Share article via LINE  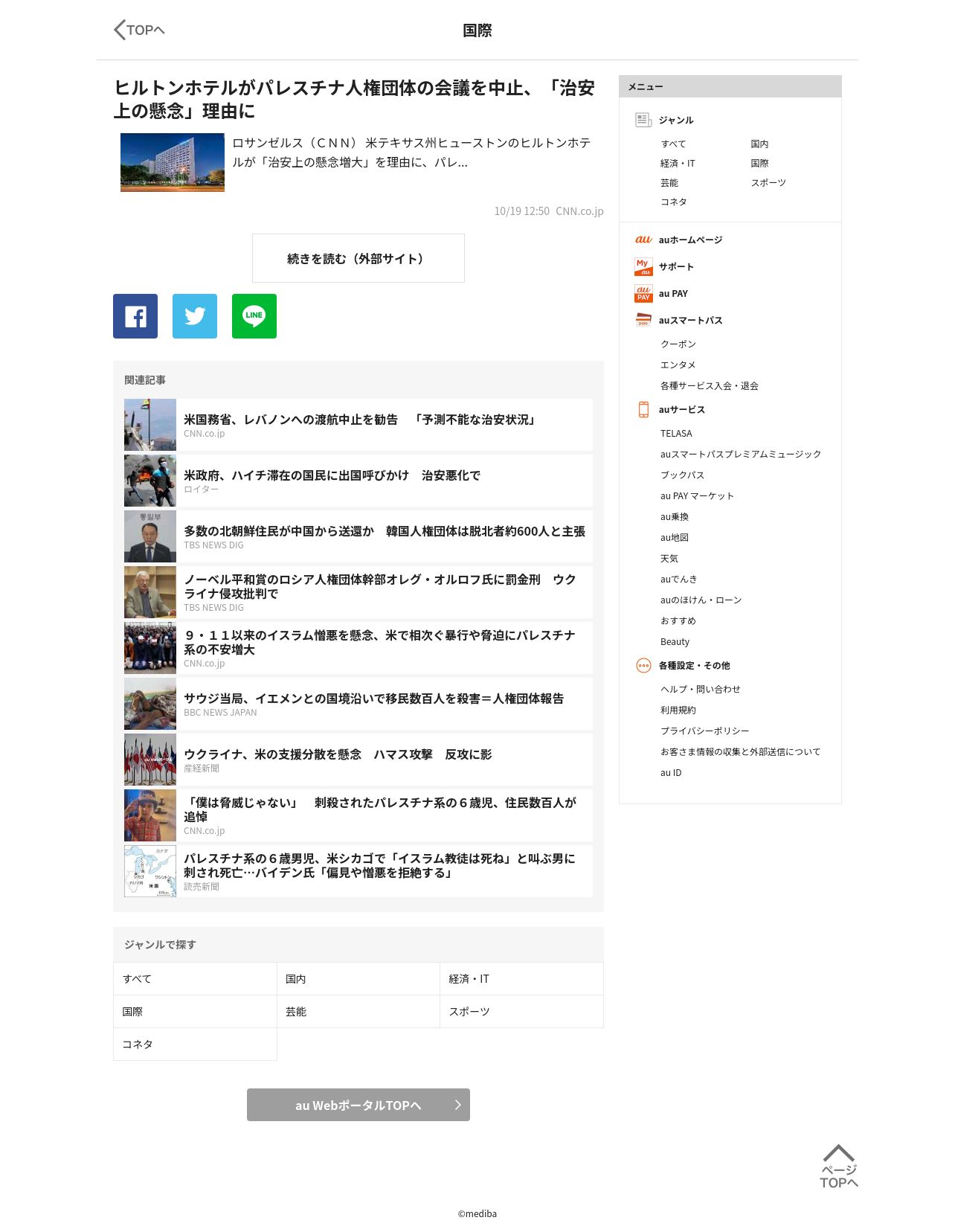tap(254, 316)
